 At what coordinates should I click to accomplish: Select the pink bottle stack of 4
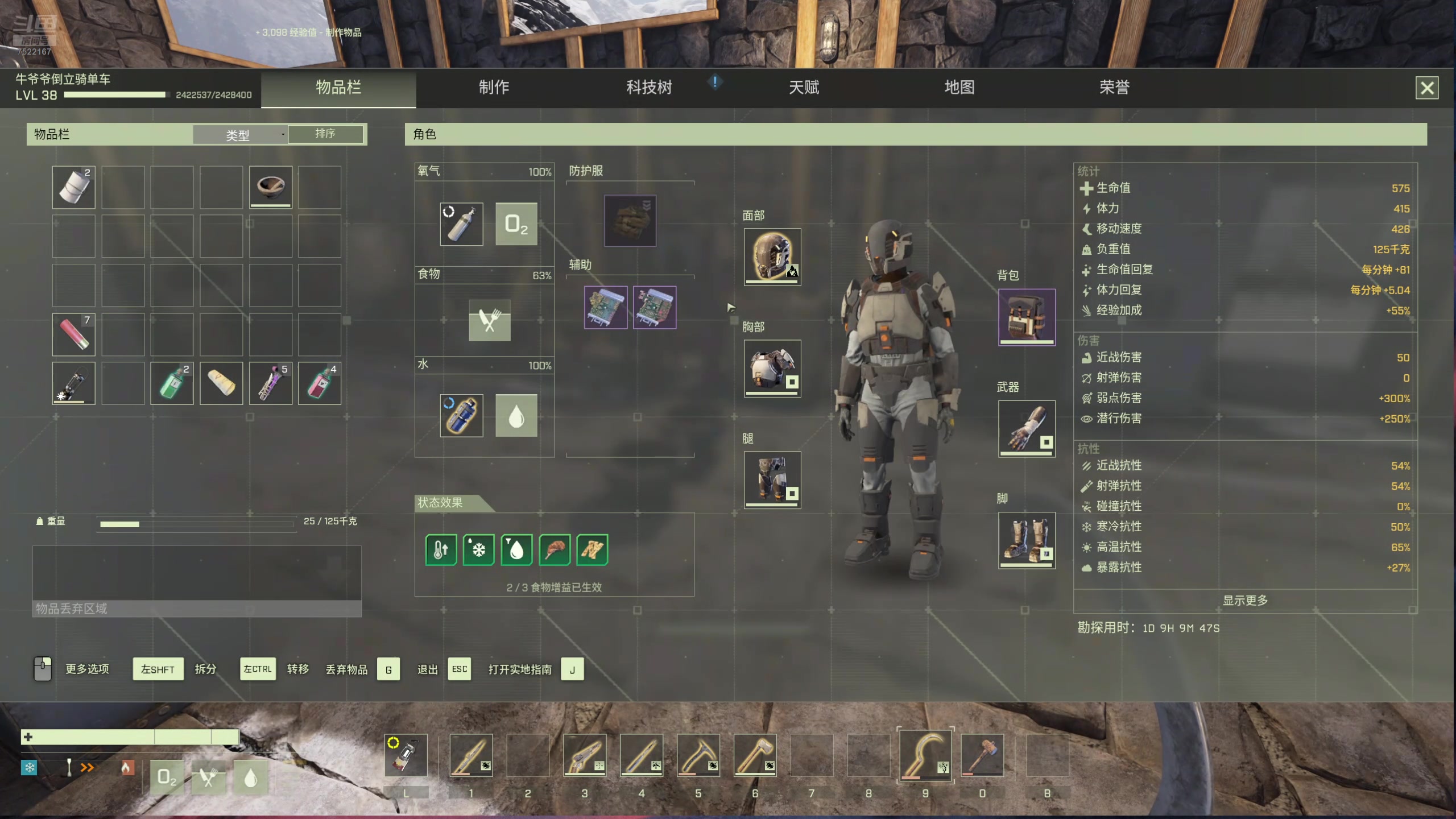(x=320, y=383)
